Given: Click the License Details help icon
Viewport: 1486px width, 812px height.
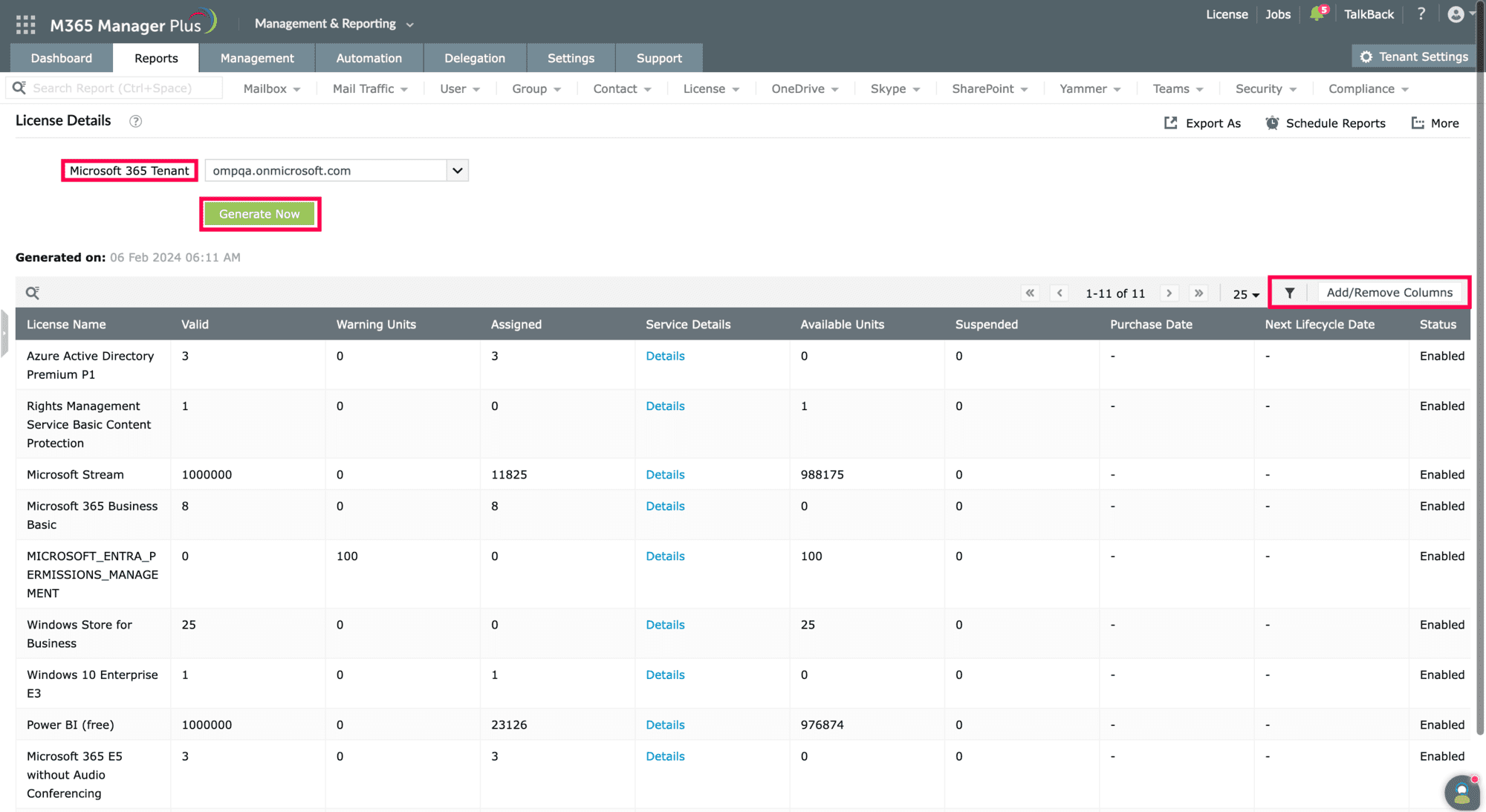Looking at the screenshot, I should [135, 121].
